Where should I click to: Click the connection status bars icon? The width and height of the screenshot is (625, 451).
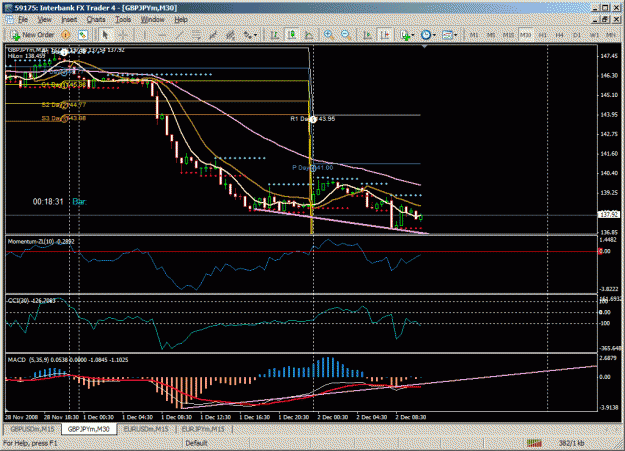[534, 443]
